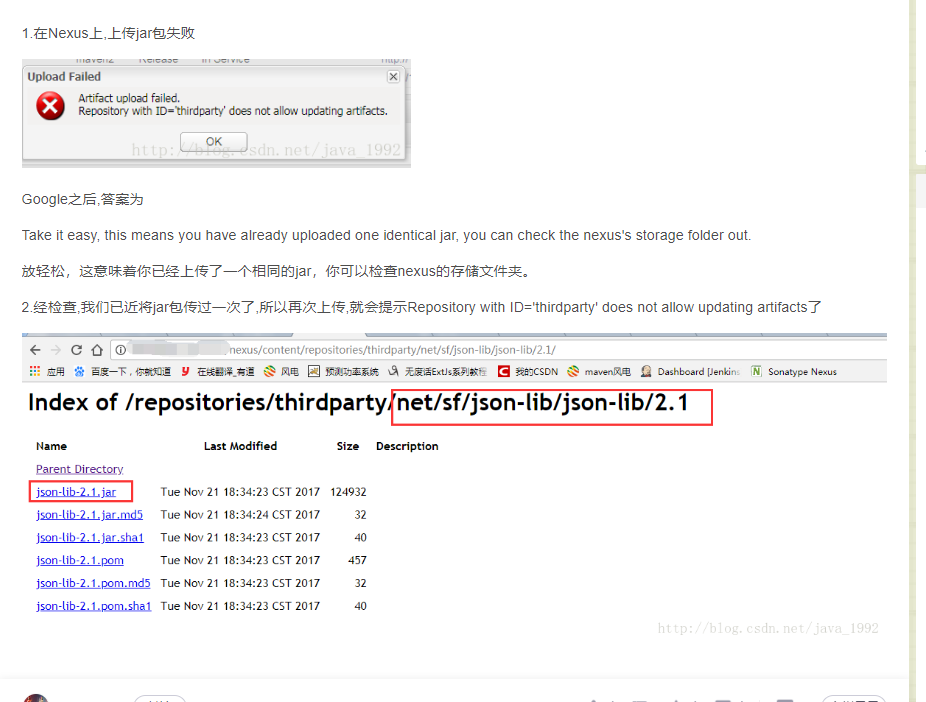Click the 'Artifact upload failed.' message text

point(129,98)
